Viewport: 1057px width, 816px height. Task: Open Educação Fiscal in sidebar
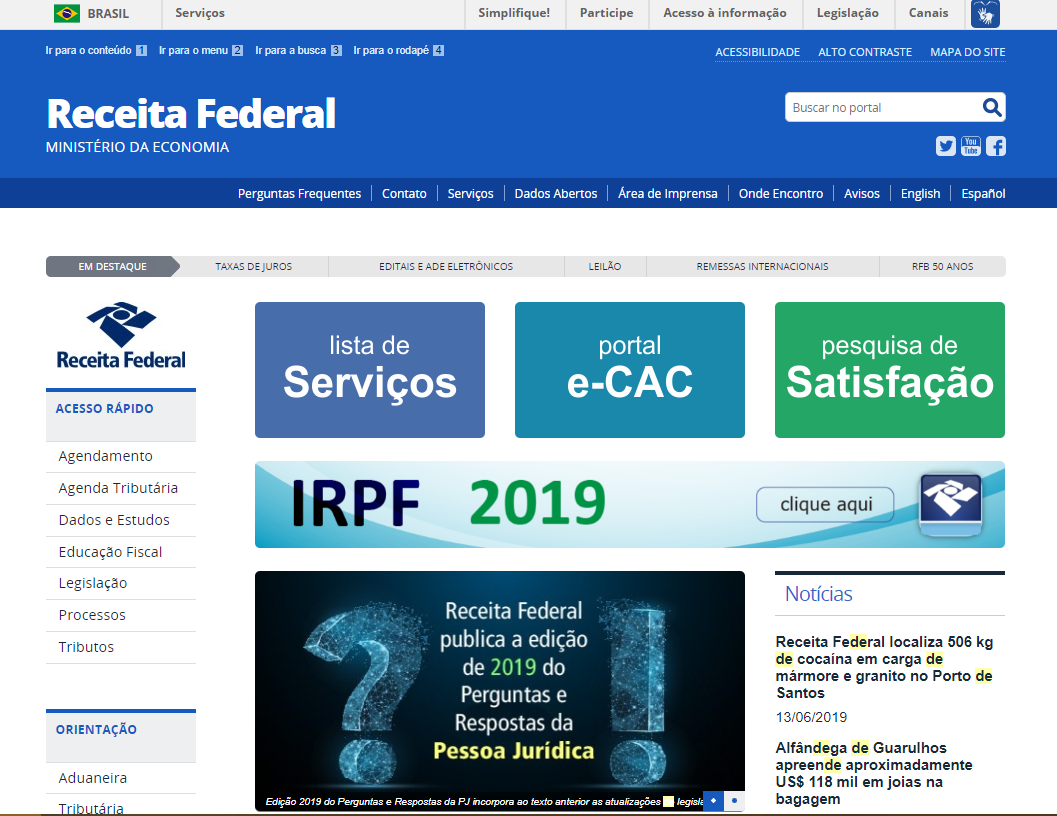click(110, 552)
